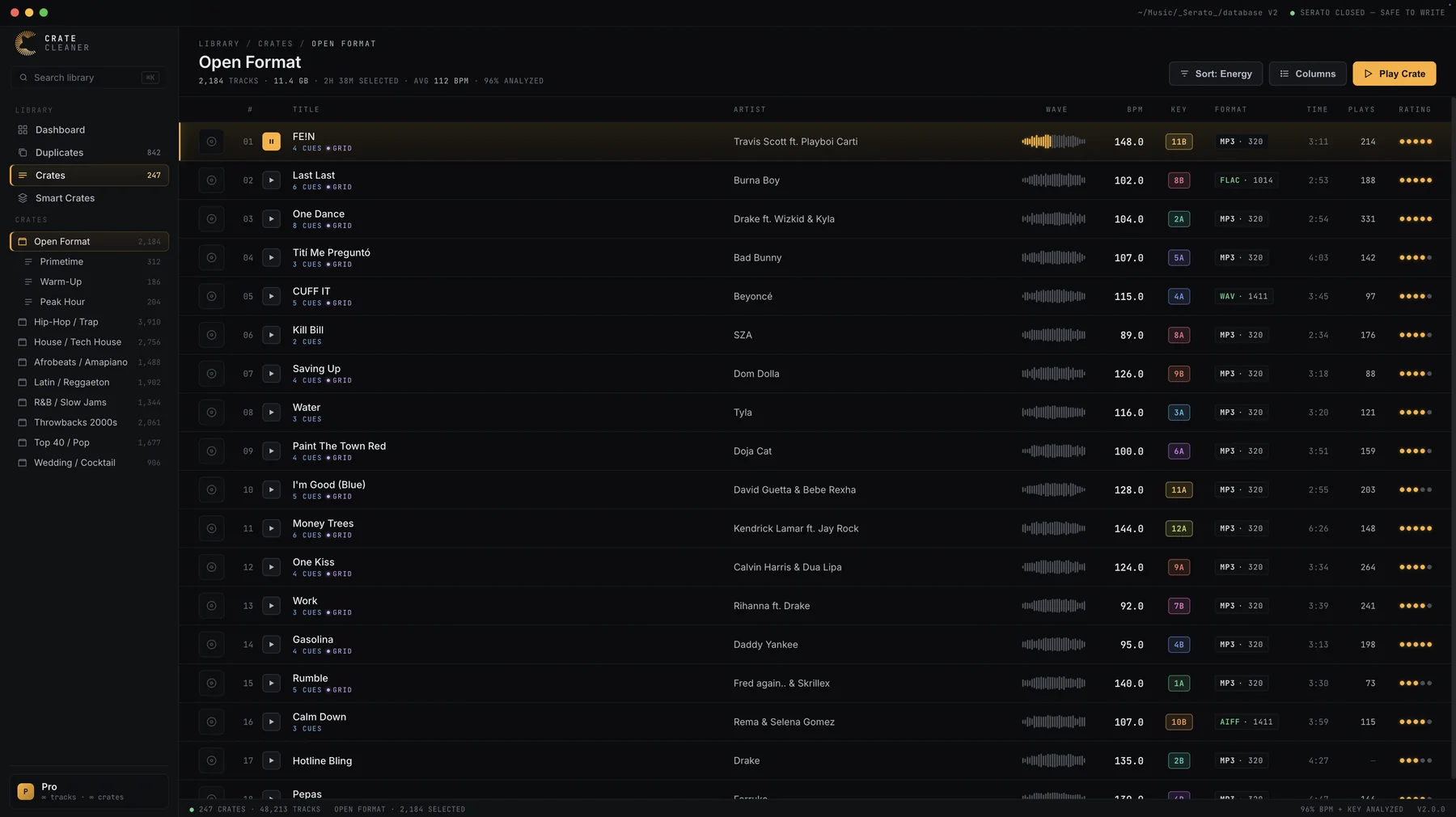The height and width of the screenshot is (817, 1456).
Task: Toggle the disc selector for CUFF IT
Action: 211,296
